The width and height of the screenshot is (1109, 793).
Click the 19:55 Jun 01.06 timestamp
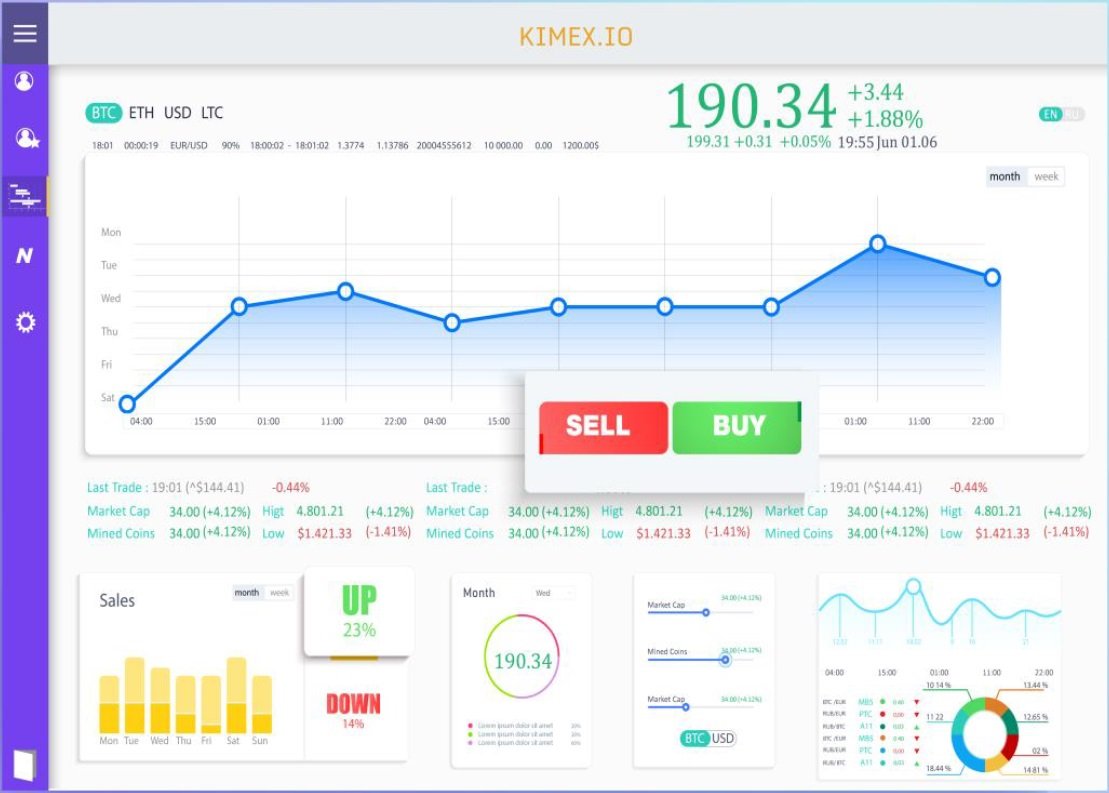888,142
